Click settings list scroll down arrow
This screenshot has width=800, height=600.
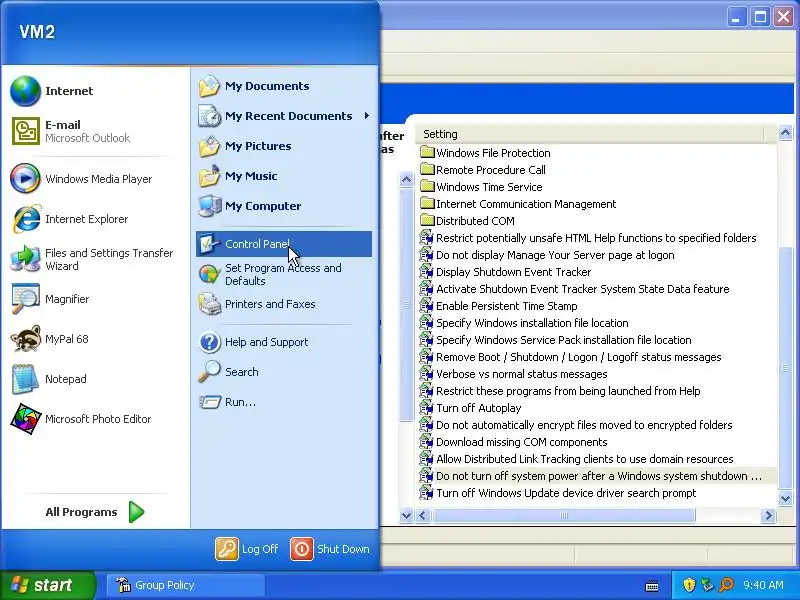[785, 498]
